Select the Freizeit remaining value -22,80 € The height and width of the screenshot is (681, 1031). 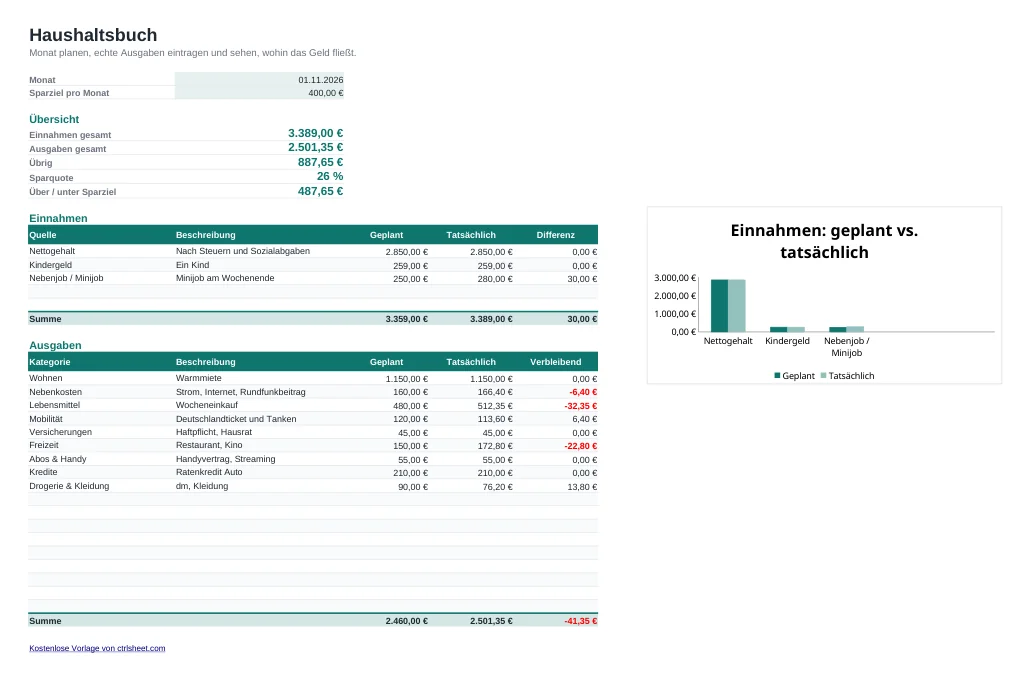point(556,446)
